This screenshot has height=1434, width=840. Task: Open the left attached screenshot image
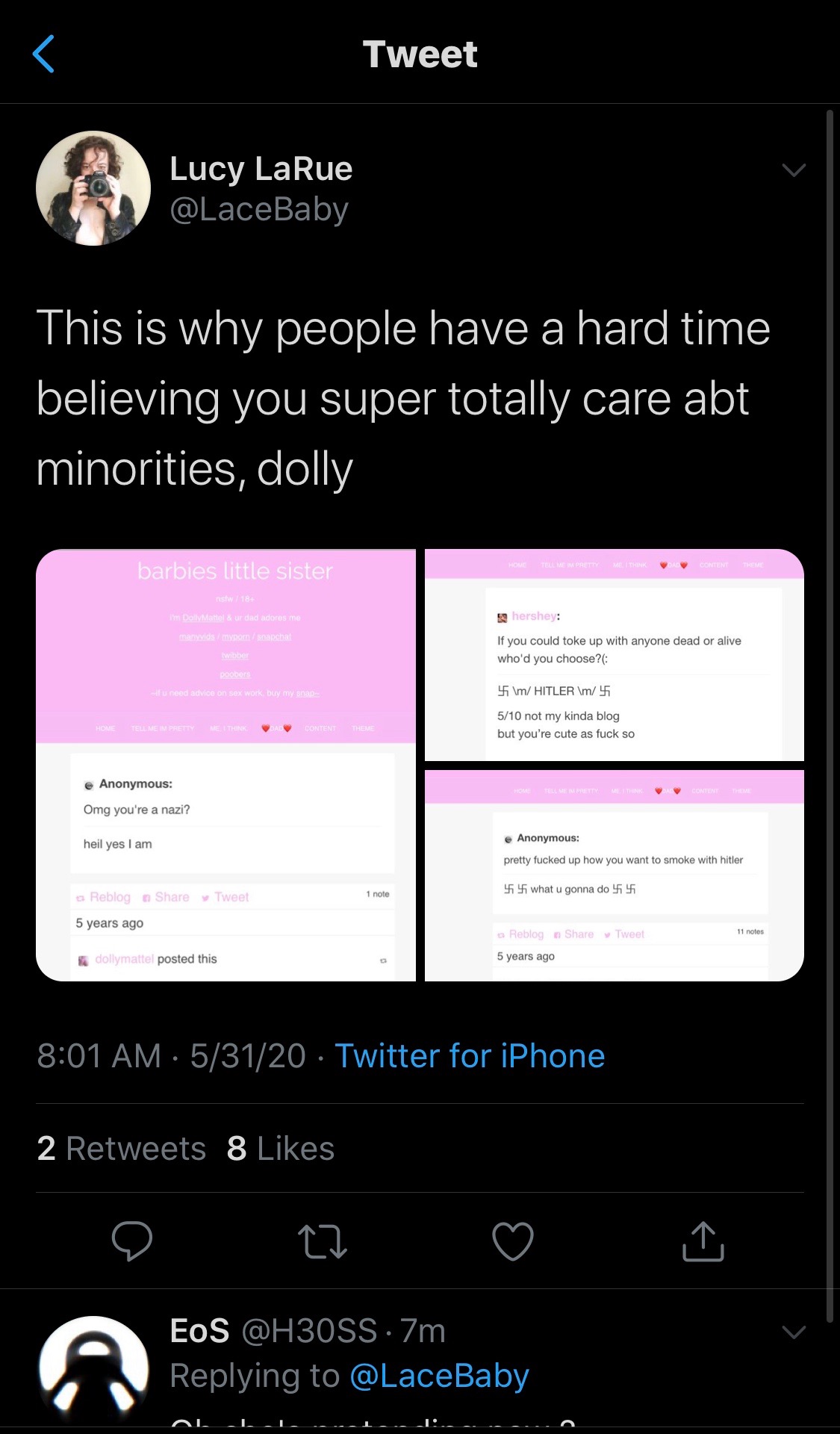[225, 765]
